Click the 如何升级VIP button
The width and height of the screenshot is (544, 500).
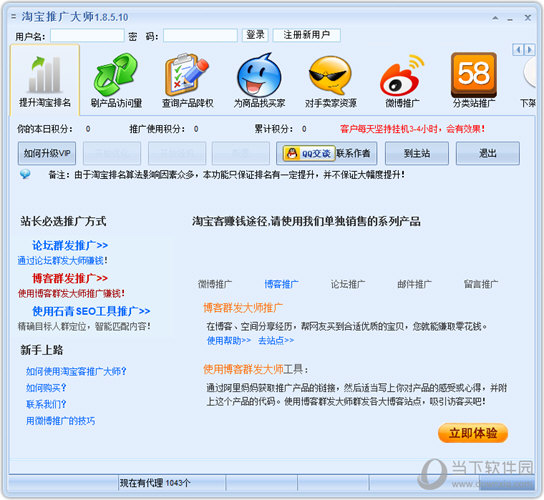click(47, 153)
